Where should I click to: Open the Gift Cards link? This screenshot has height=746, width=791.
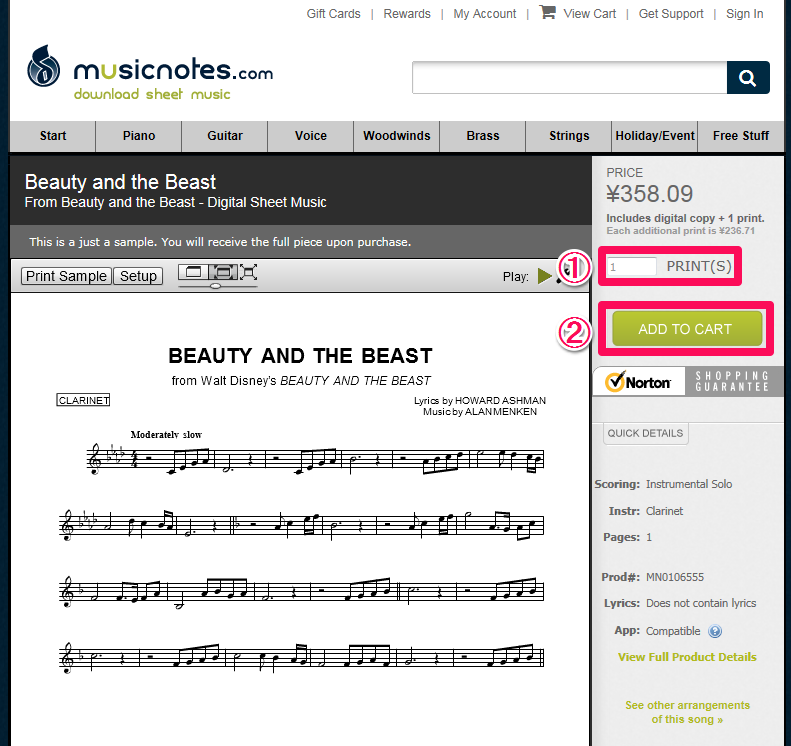(x=333, y=14)
